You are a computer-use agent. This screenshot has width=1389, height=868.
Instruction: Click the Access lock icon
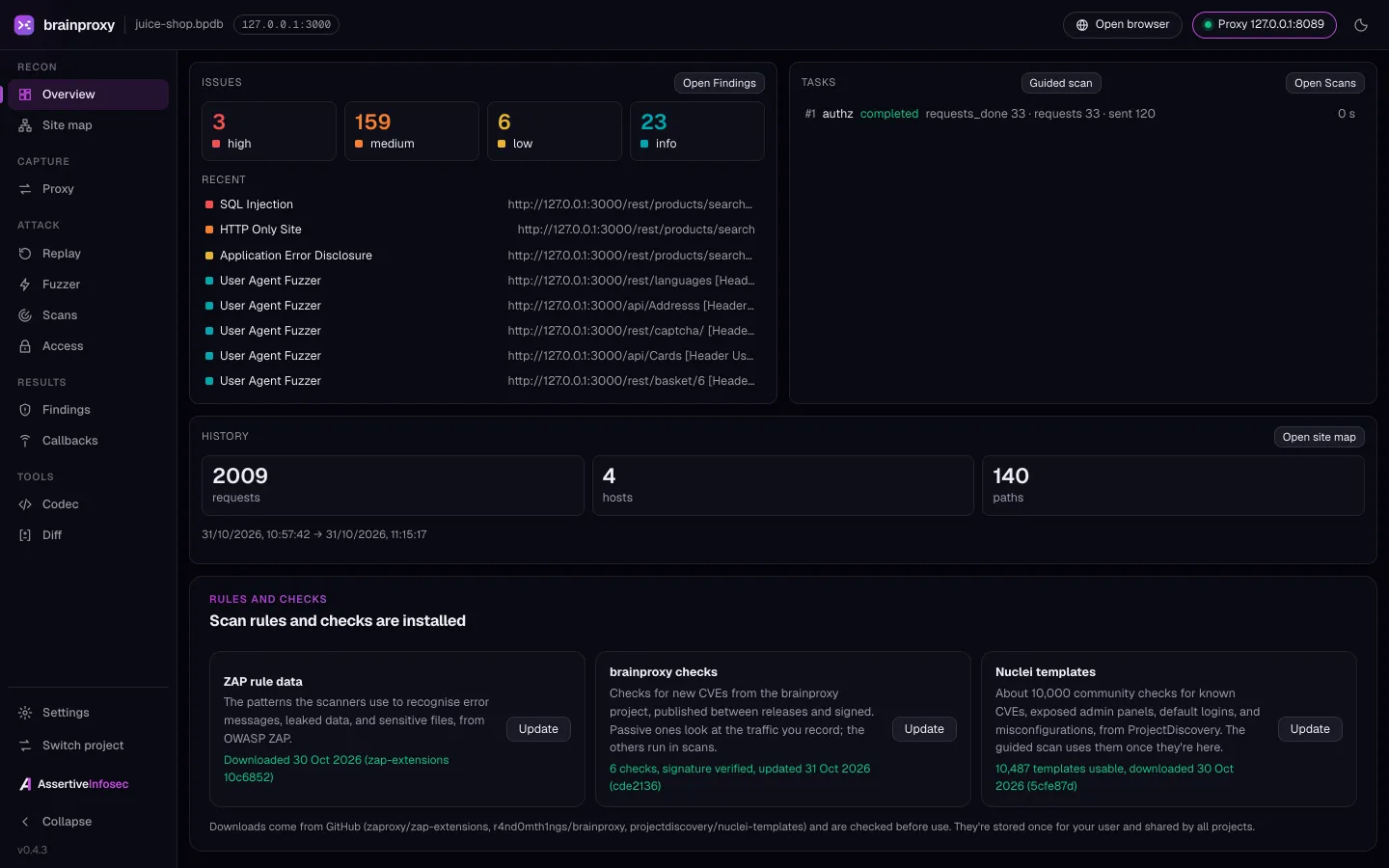pos(25,346)
